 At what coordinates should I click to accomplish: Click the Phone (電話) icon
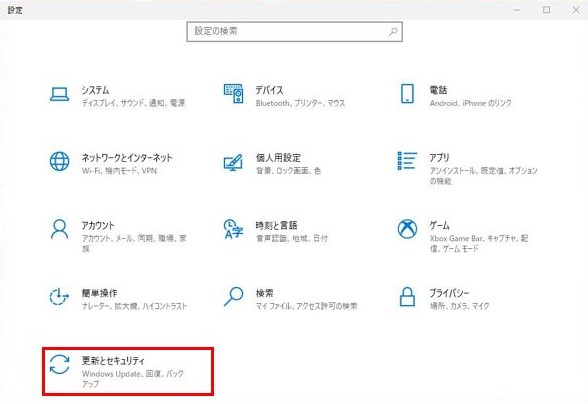407,93
